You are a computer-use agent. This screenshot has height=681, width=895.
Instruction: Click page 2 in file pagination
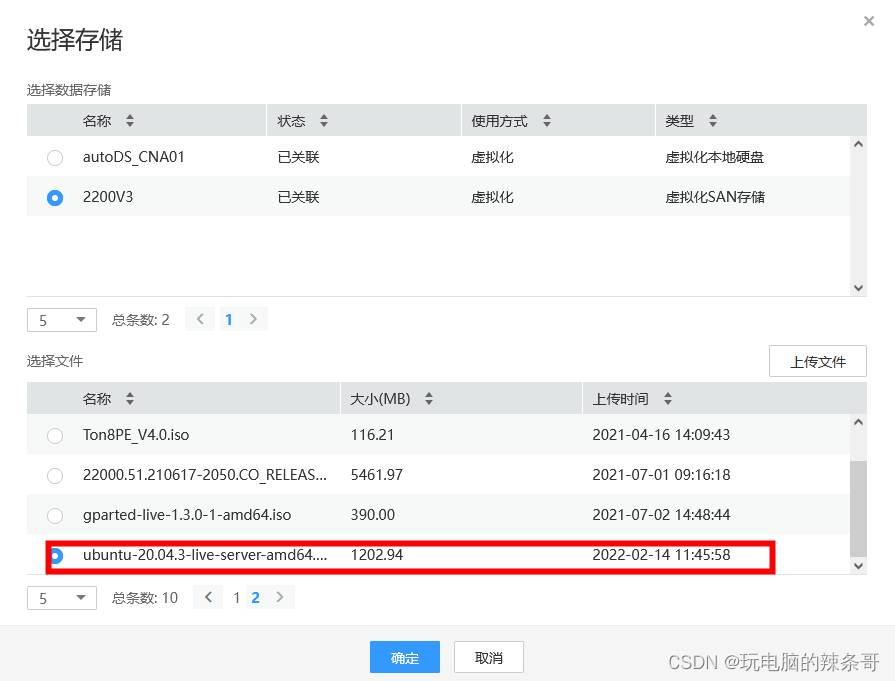pos(256,598)
